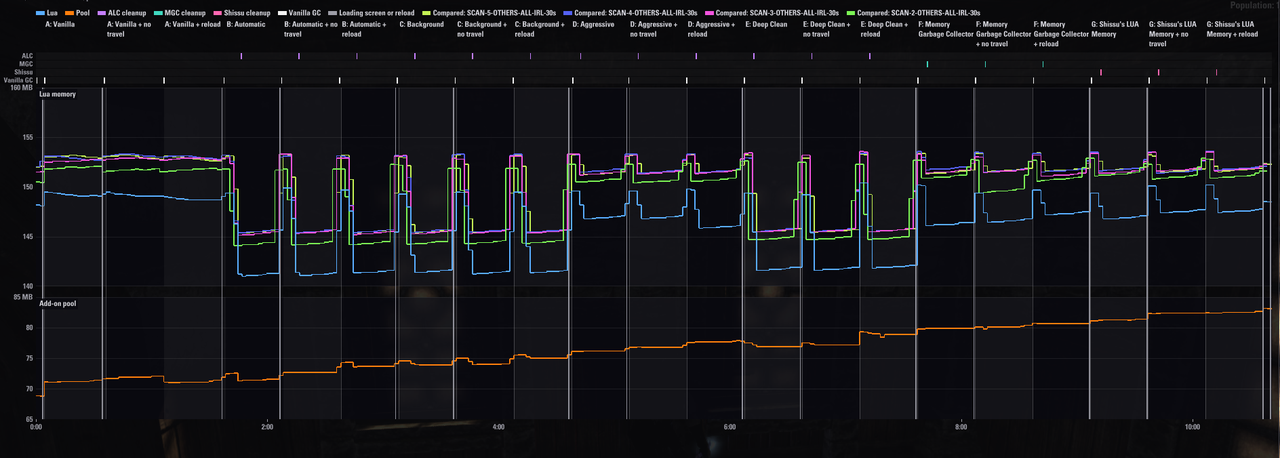Click the purple ALC cleanup legend swatch
Viewport: 1280px width, 458px height.
[x=101, y=13]
